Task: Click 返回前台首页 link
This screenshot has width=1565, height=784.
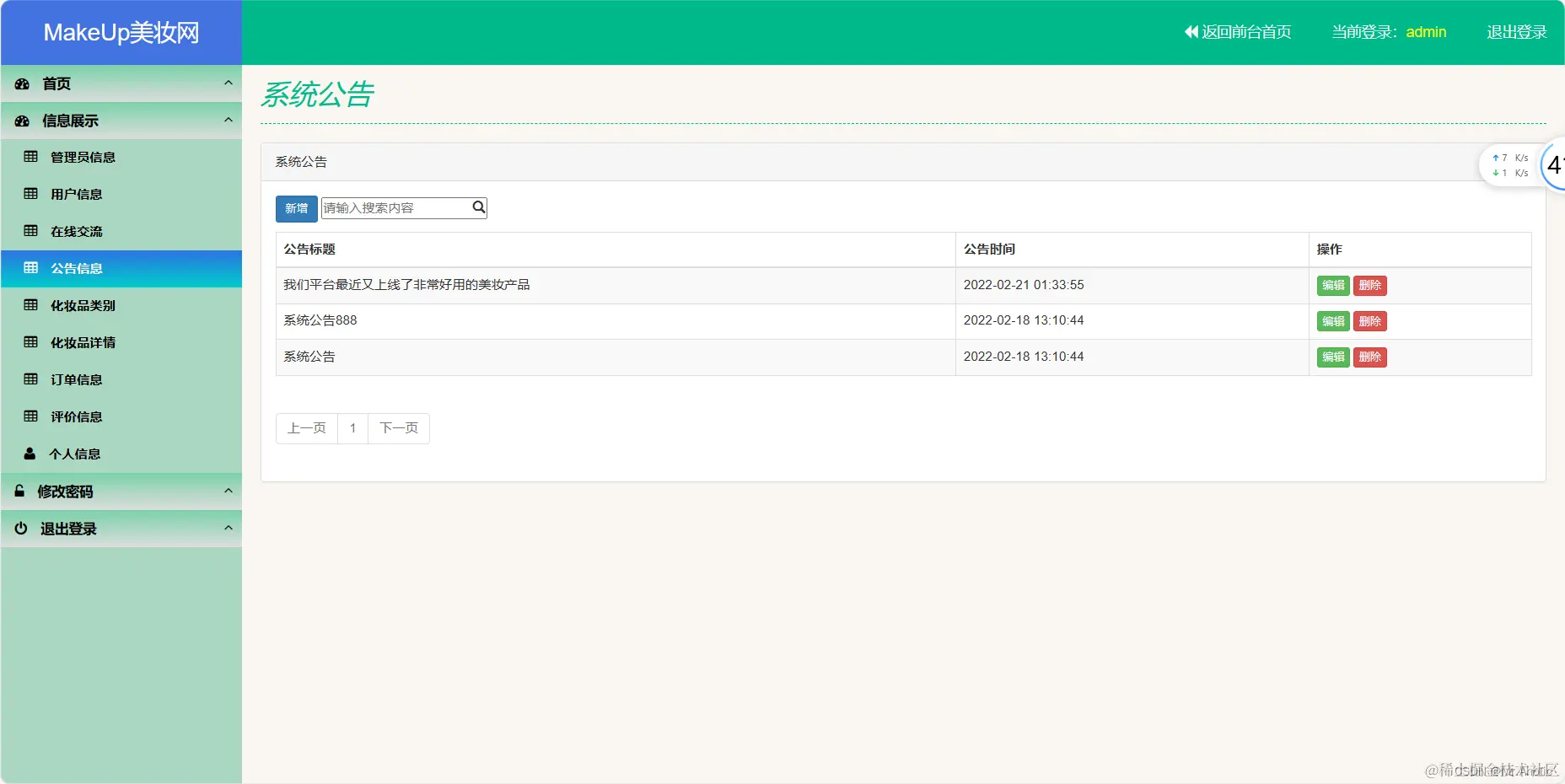Action: (x=1238, y=32)
